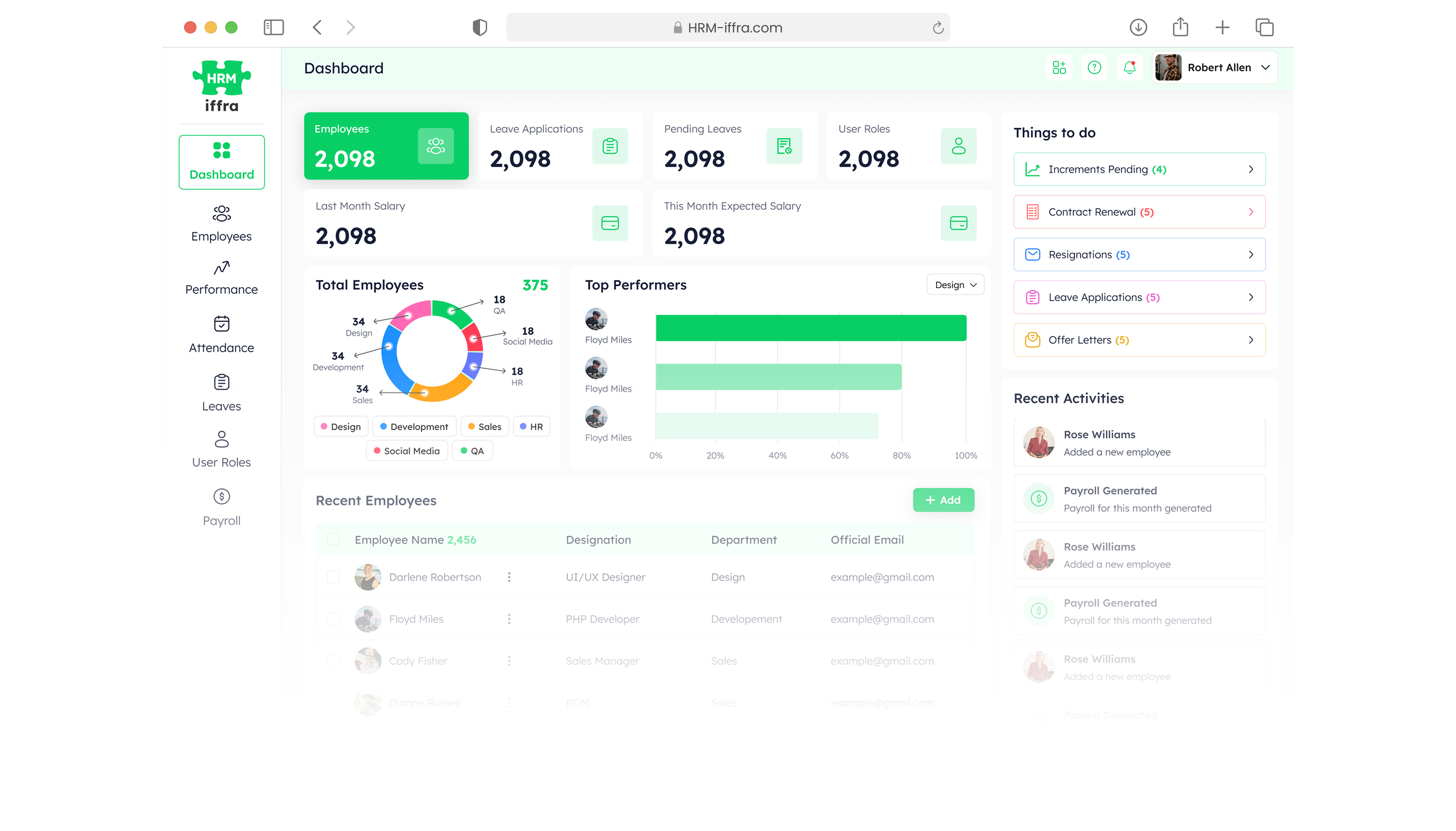Image resolution: width=1456 pixels, height=831 pixels.
Task: Open the help question mark icon
Action: click(1094, 67)
